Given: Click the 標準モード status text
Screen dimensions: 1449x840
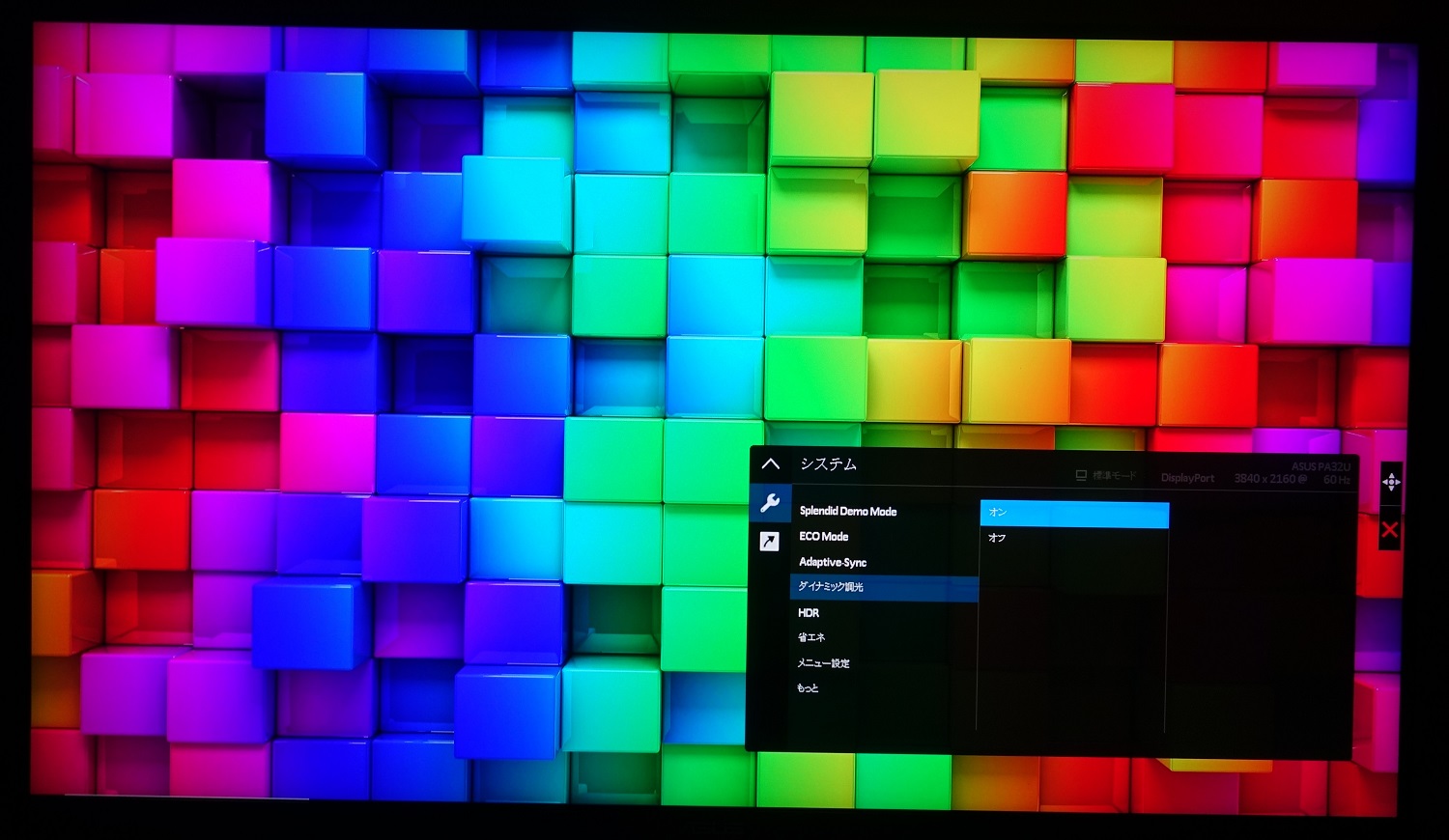Looking at the screenshot, I should (1114, 476).
